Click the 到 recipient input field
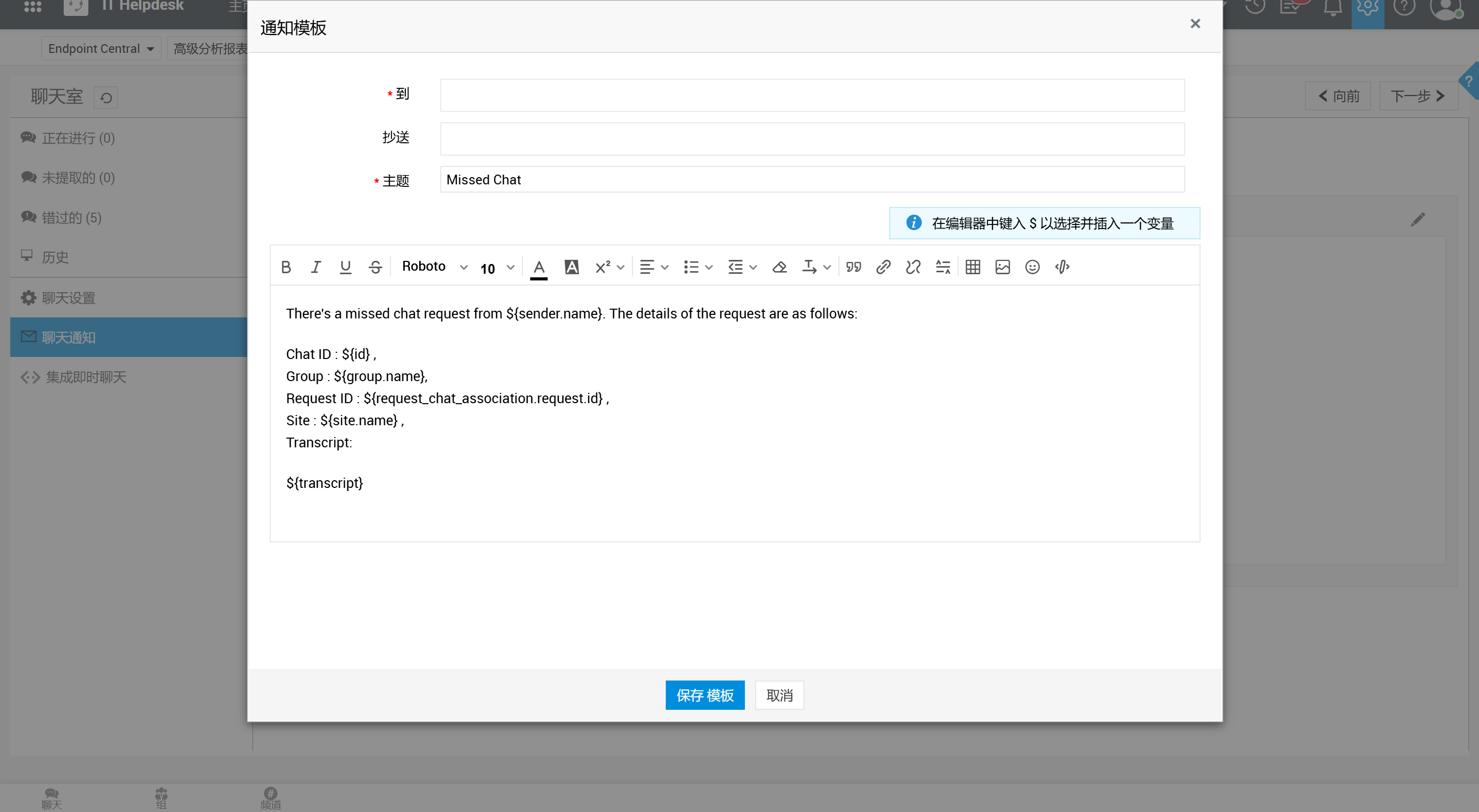Image resolution: width=1479 pixels, height=812 pixels. coord(812,95)
